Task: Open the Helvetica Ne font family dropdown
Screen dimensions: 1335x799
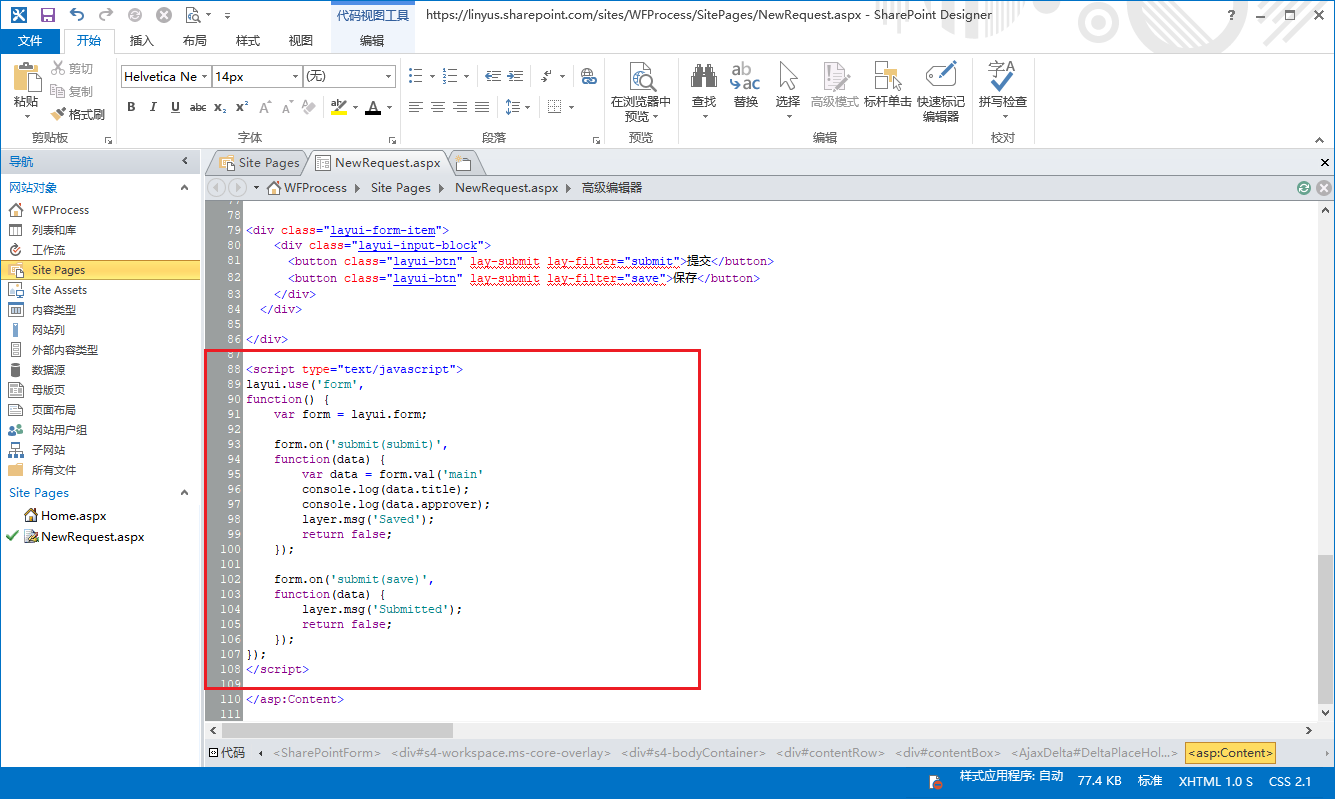Action: point(204,76)
